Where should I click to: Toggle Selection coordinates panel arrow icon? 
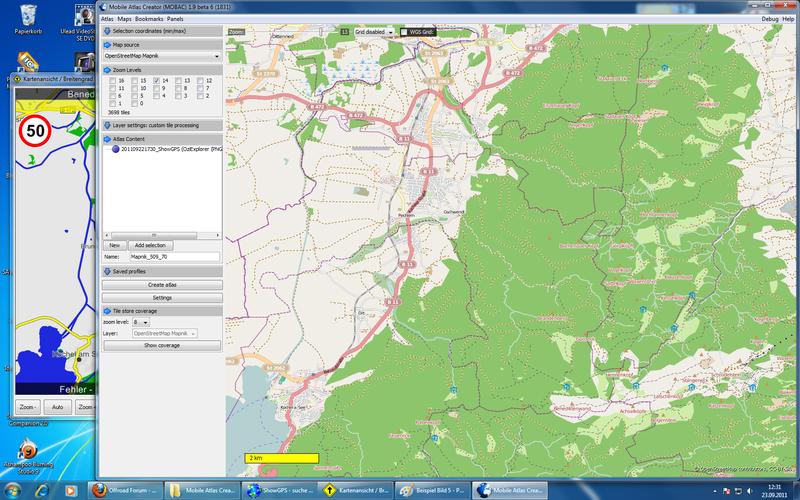(107, 31)
